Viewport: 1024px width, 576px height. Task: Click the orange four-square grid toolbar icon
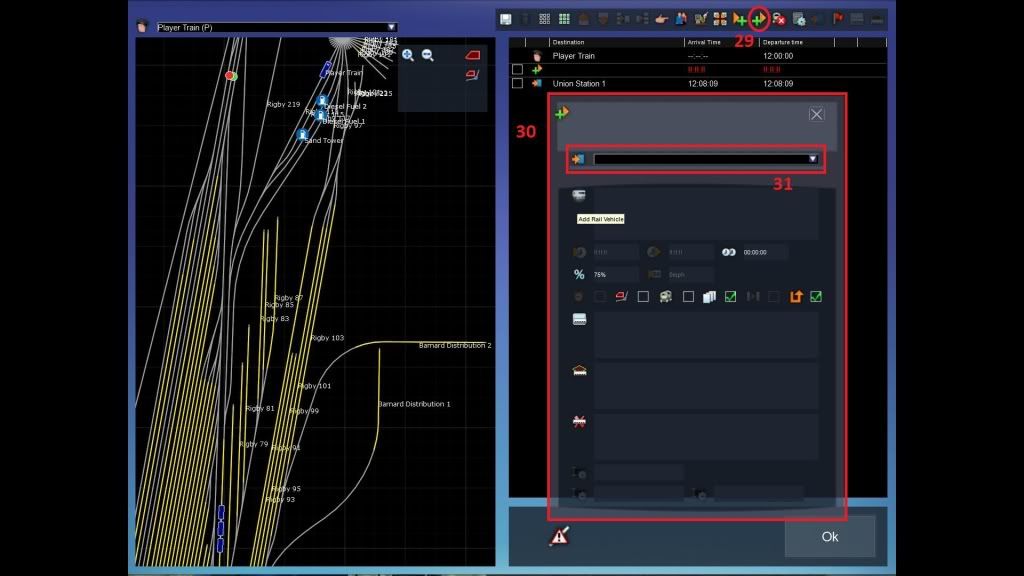[x=720, y=19]
